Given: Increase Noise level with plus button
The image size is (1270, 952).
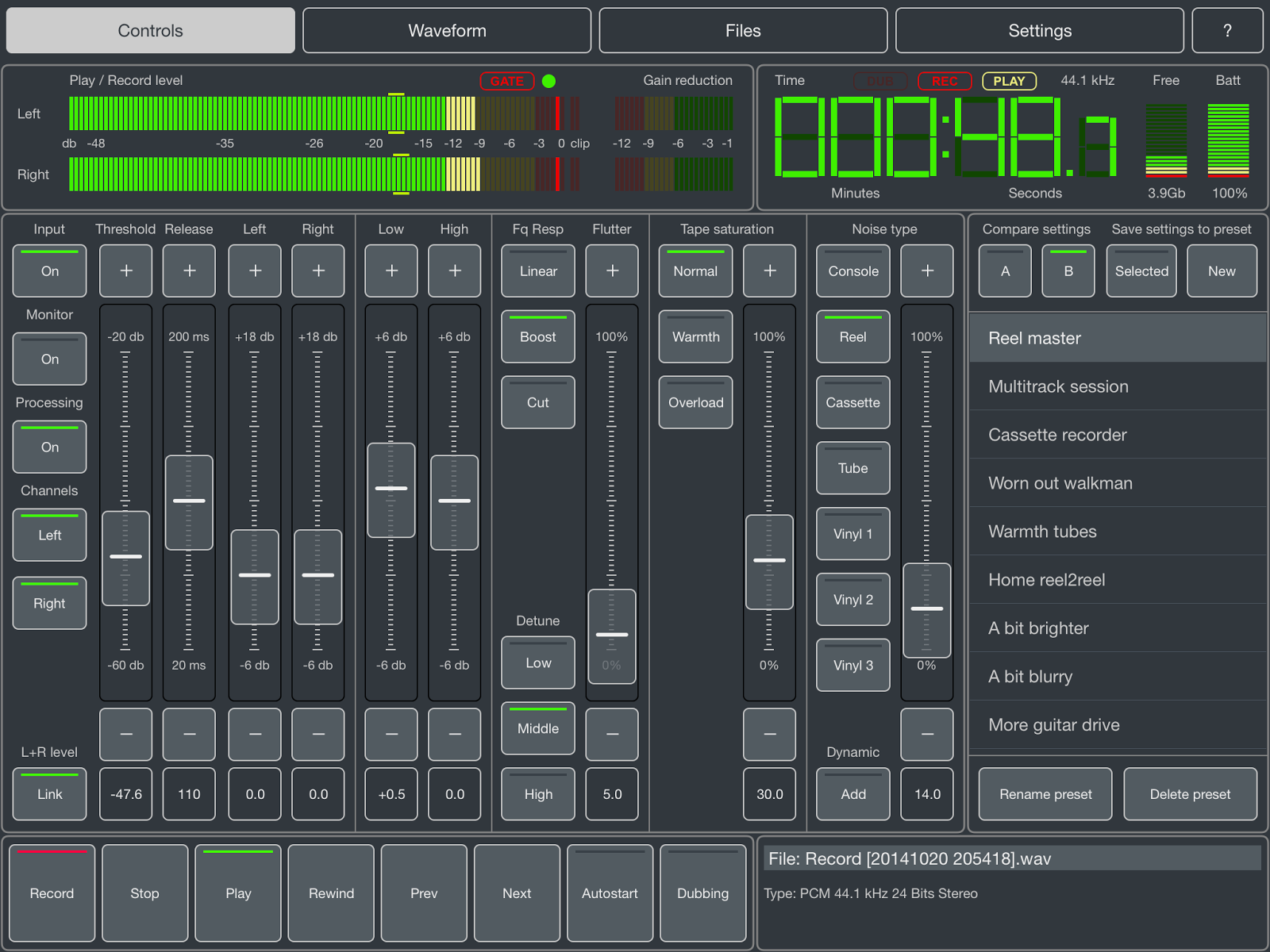Looking at the screenshot, I should (926, 271).
